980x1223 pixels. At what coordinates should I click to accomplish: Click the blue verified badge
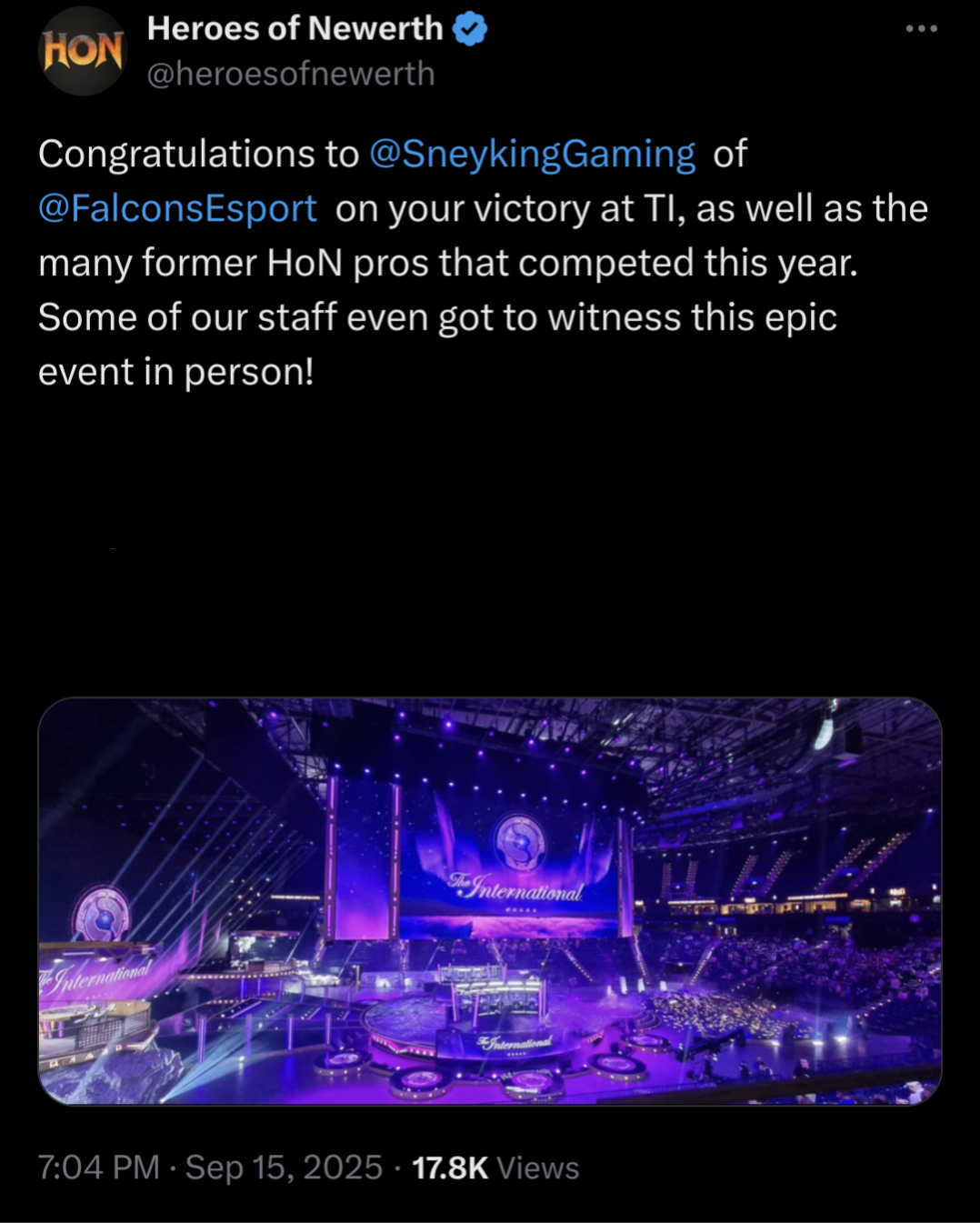tap(470, 29)
